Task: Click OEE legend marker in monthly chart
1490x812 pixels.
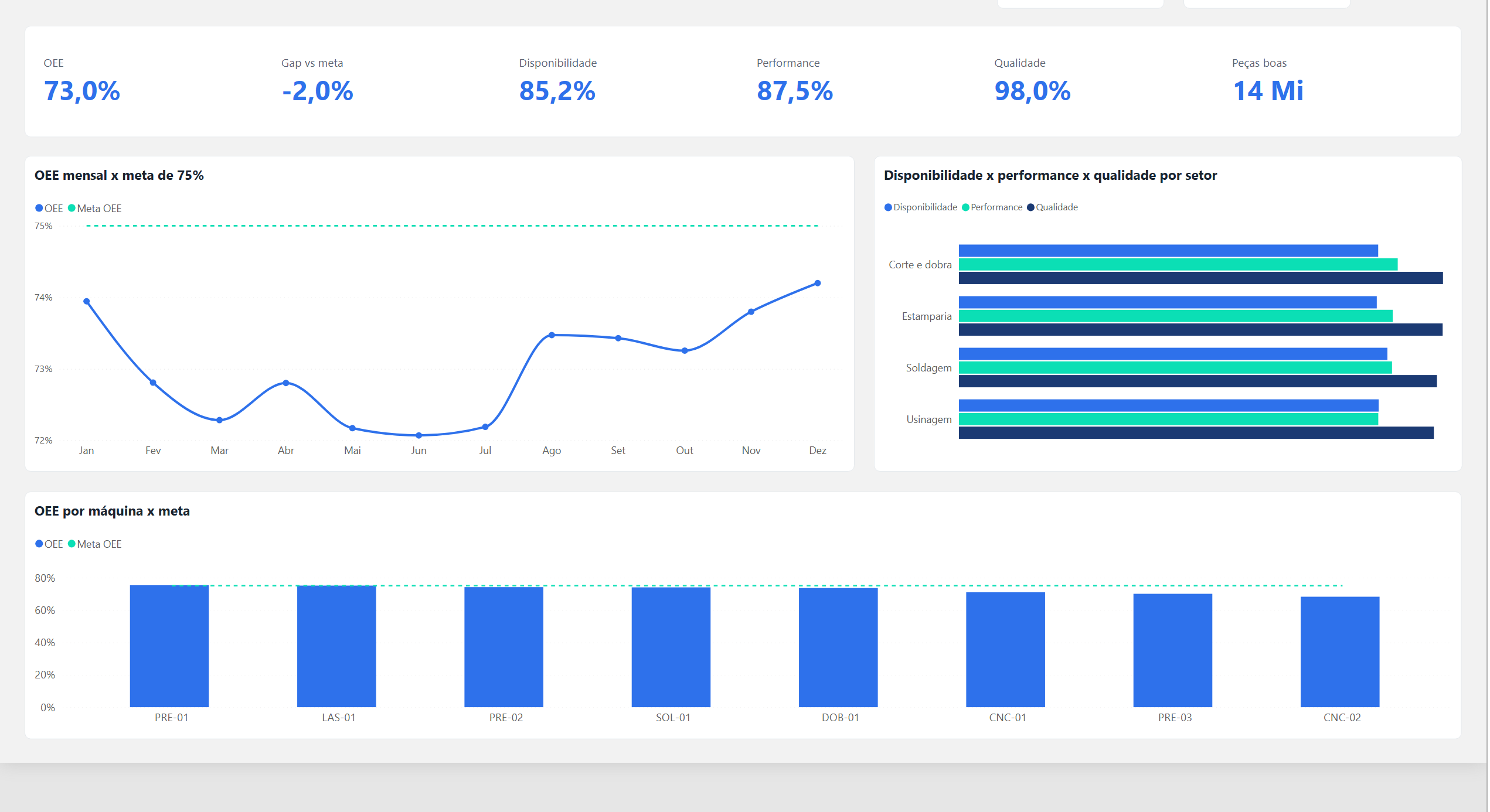Action: coord(39,208)
